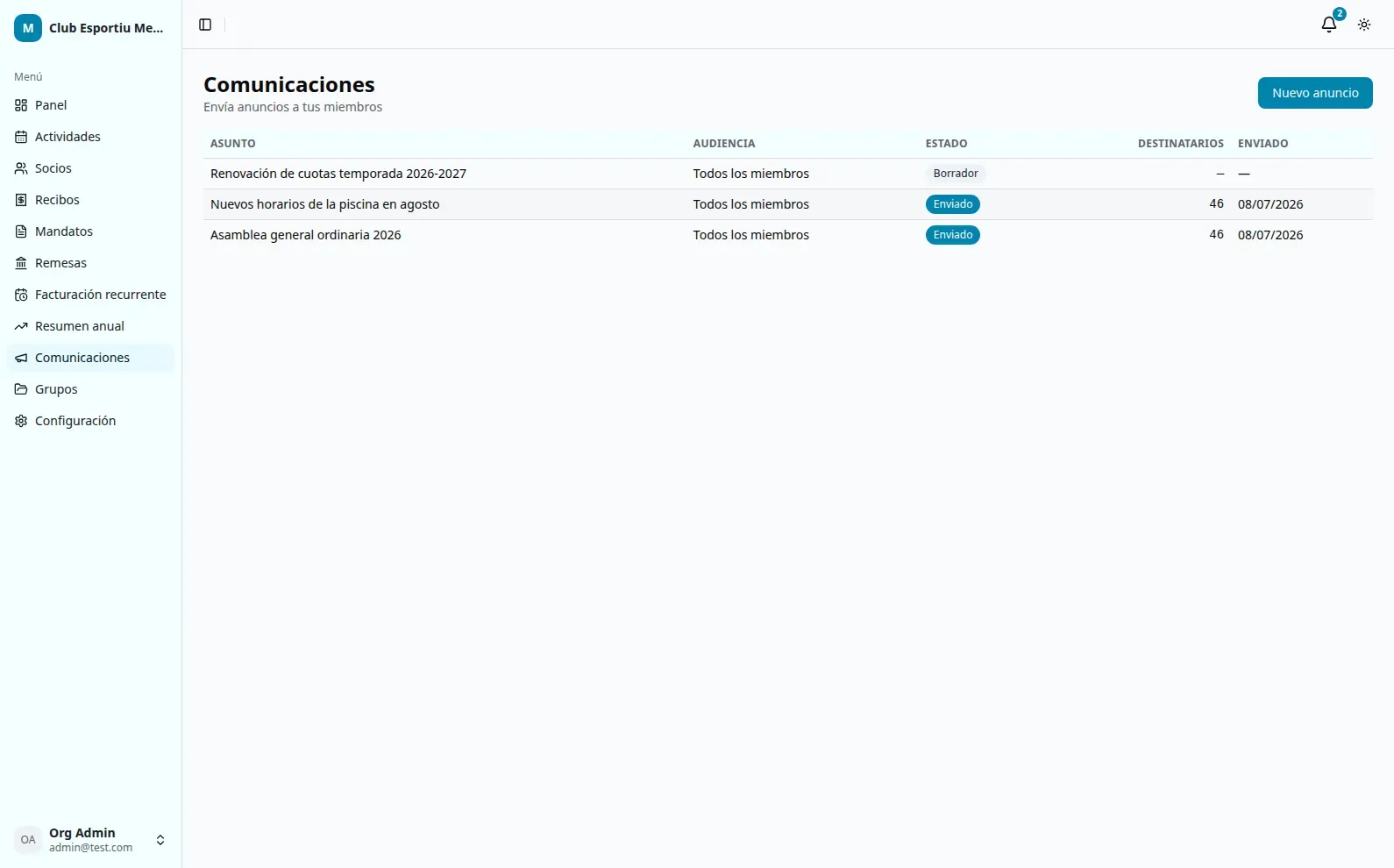Click Enviado badge in Asamblea row
This screenshot has width=1394, height=868.
pyautogui.click(x=953, y=235)
